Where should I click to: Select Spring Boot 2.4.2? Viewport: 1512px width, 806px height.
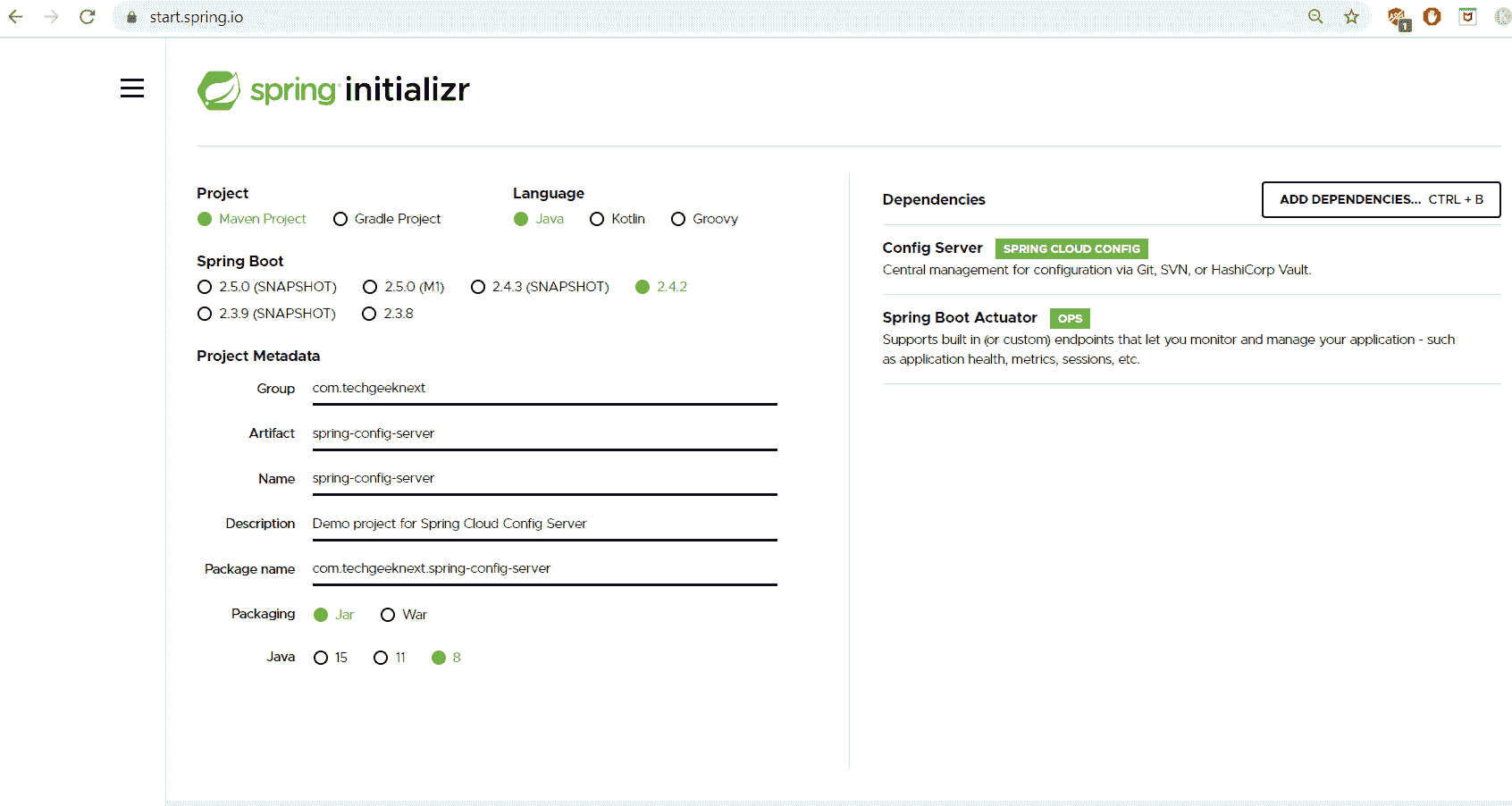point(661,287)
